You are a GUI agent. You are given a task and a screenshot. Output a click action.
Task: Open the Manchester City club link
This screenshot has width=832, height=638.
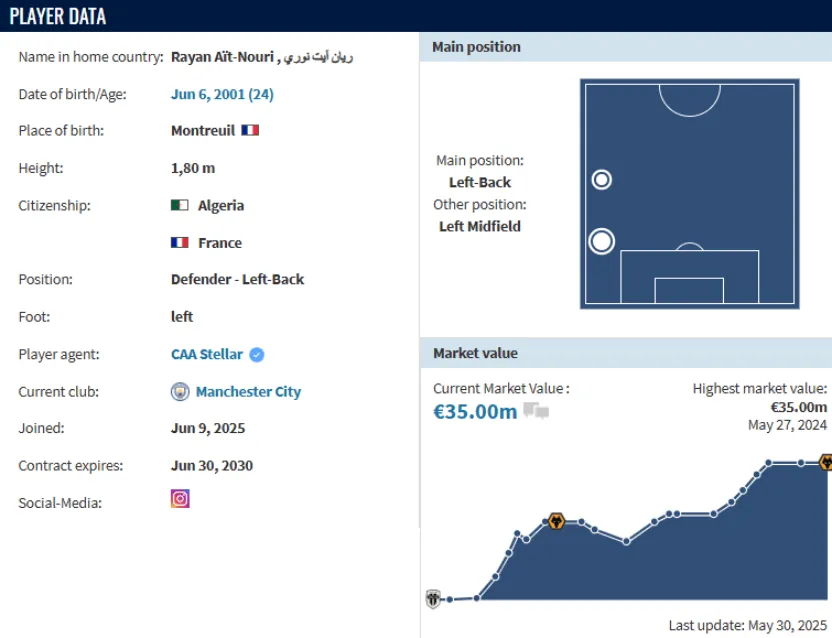[248, 392]
